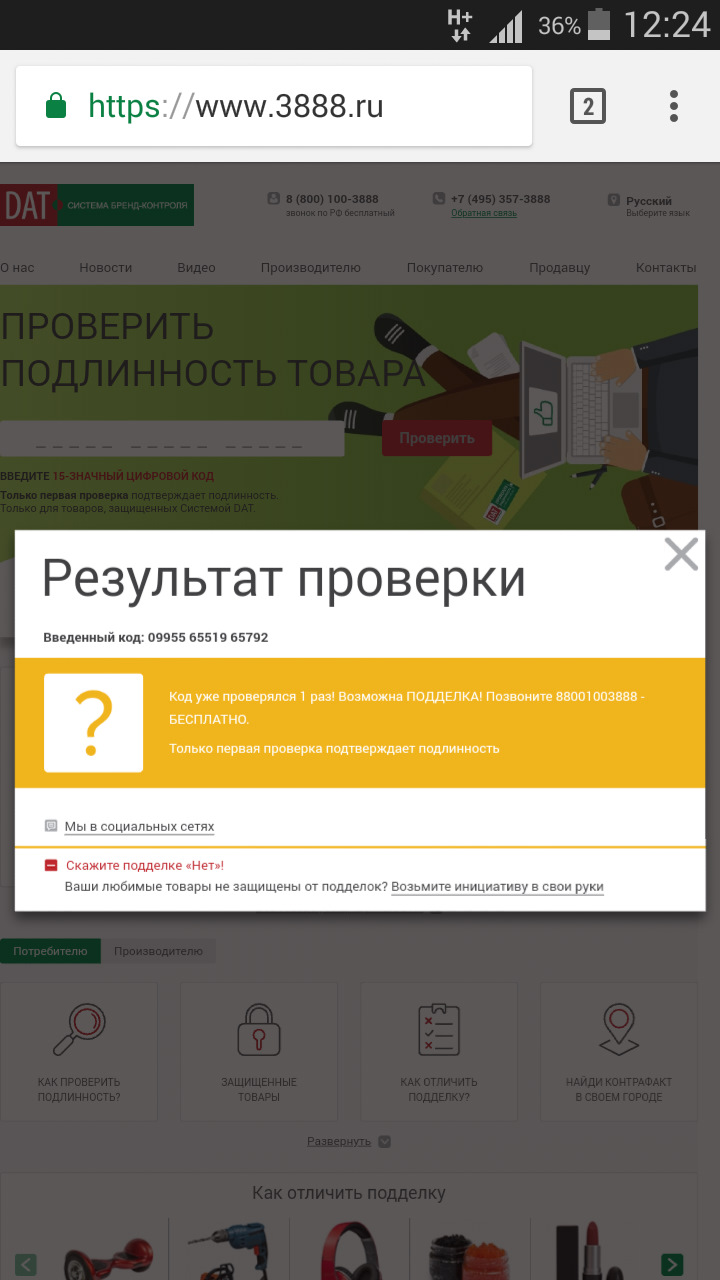Open the Новости menu item

click(106, 268)
